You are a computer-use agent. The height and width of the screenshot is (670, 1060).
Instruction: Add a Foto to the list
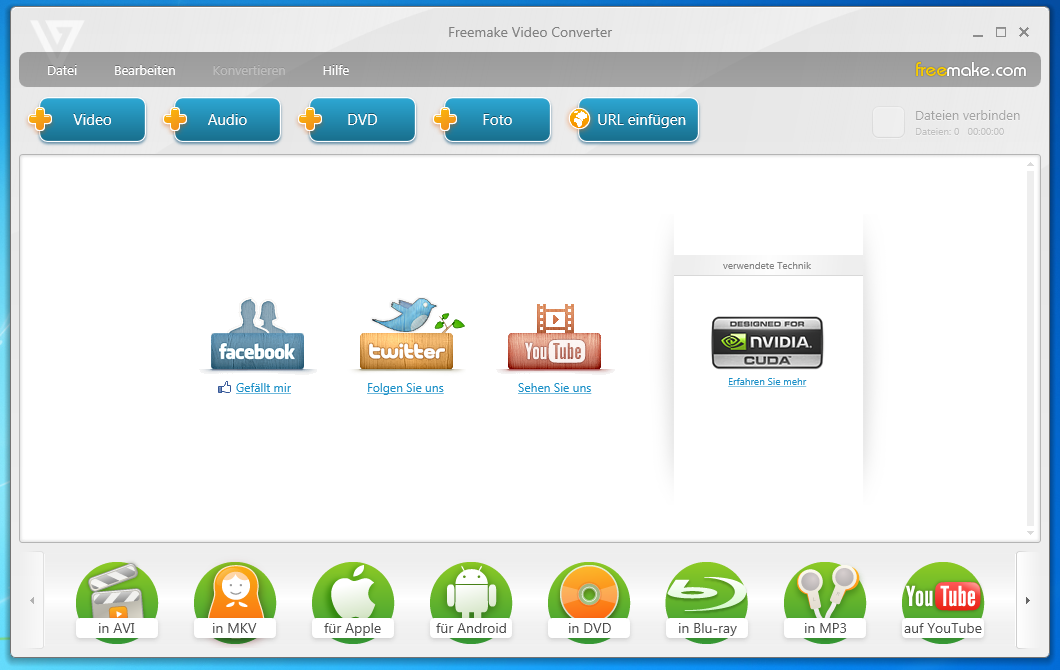(493, 120)
